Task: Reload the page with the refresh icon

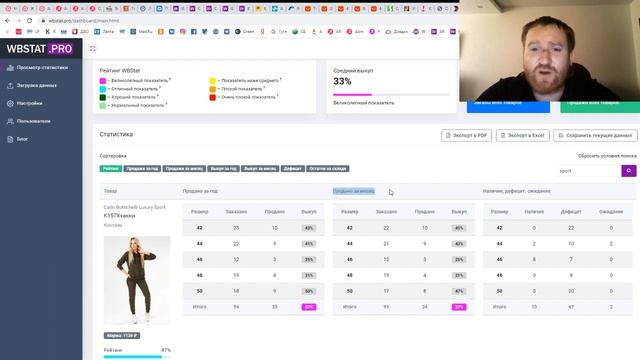Action: (29, 20)
